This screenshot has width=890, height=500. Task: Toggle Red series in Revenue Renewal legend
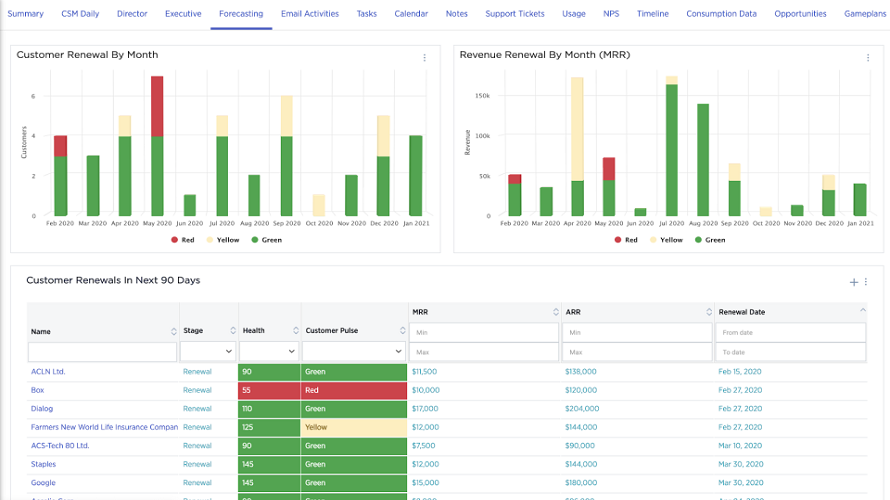click(626, 240)
